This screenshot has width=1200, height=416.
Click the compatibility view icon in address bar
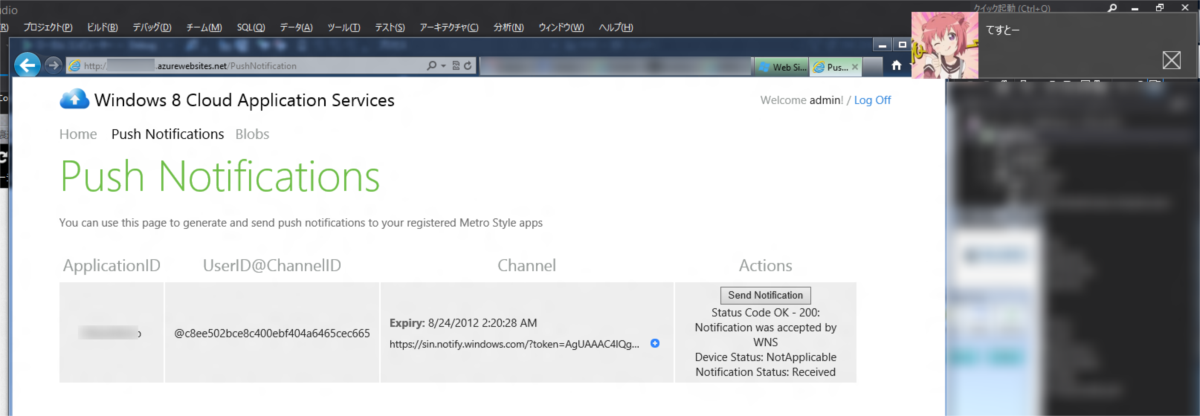point(455,66)
